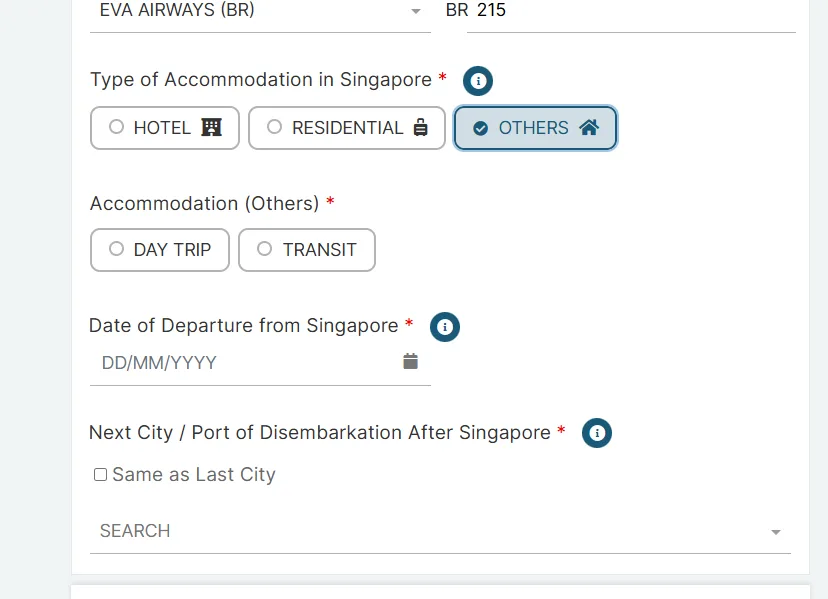Click the OTHERS accommodation button
Screen dimensions: 828x599
pos(535,128)
